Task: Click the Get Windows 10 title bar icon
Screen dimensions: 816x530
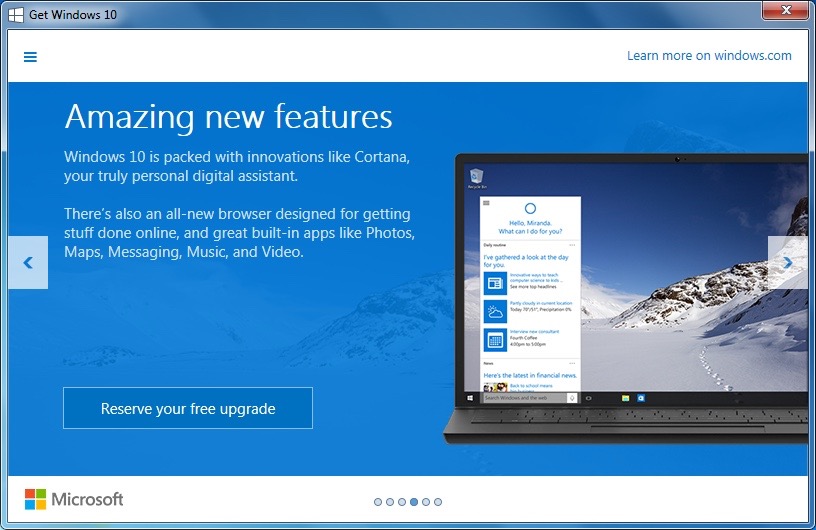Action: (x=16, y=14)
